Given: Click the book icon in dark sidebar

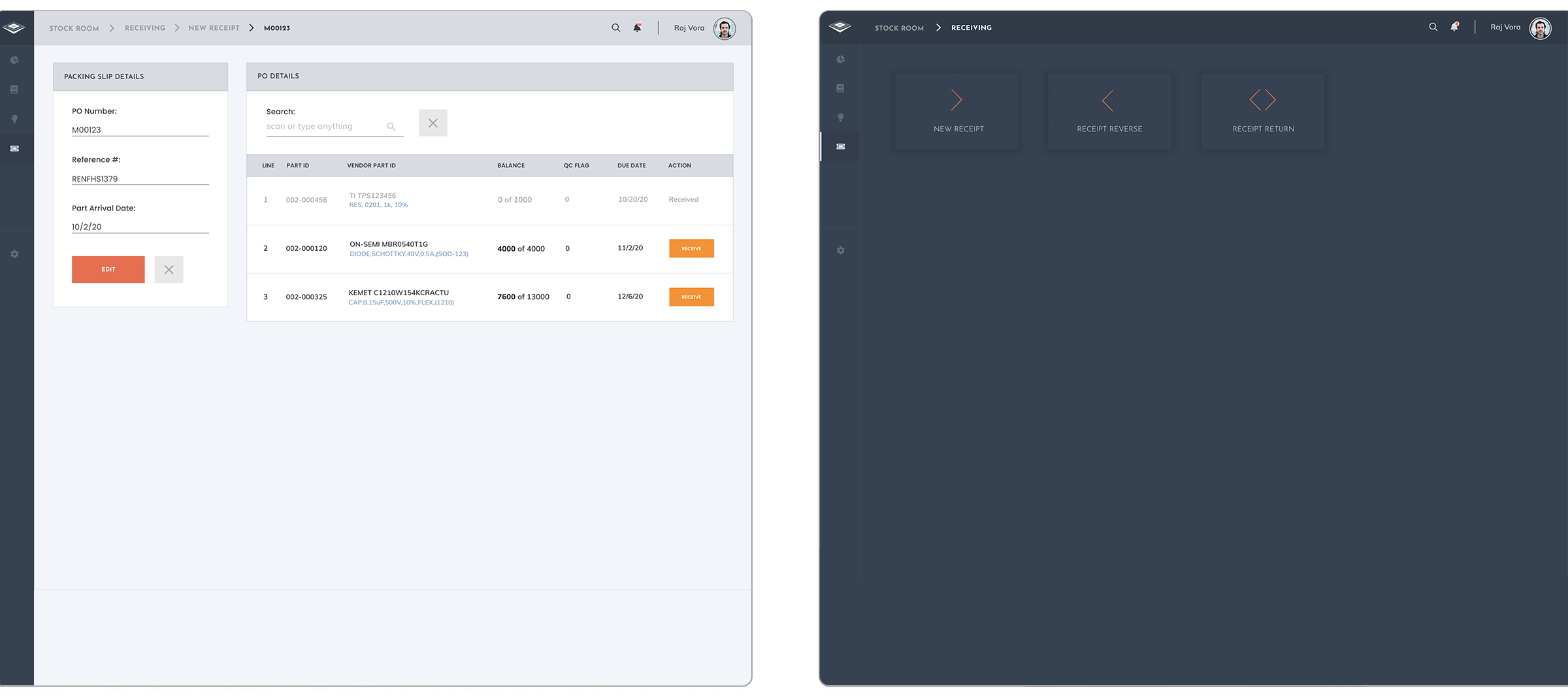Looking at the screenshot, I should 840,88.
